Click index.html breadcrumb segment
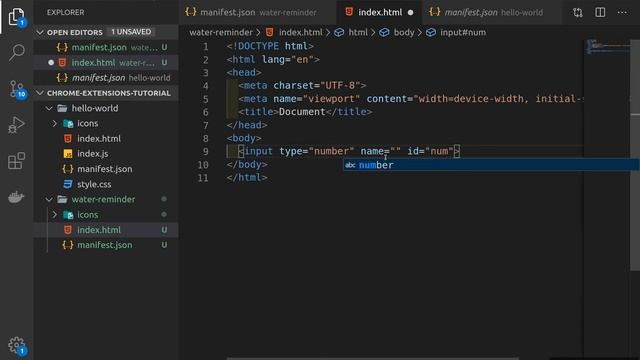Screen dimensions: 640x360 tap(294, 32)
